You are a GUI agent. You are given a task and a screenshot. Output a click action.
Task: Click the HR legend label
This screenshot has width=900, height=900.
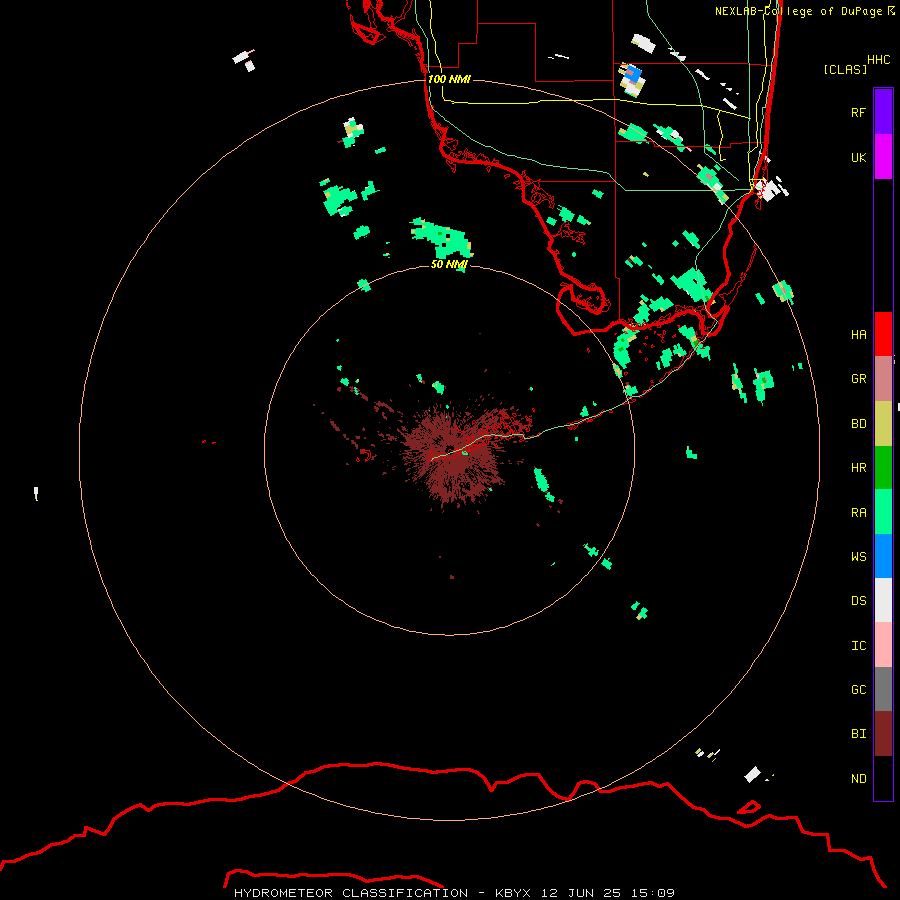858,468
